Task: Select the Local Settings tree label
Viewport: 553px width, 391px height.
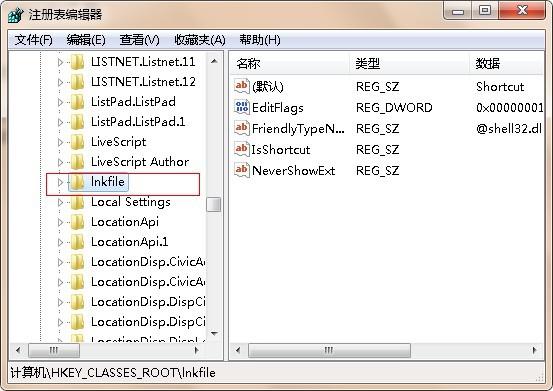Action: (x=130, y=202)
